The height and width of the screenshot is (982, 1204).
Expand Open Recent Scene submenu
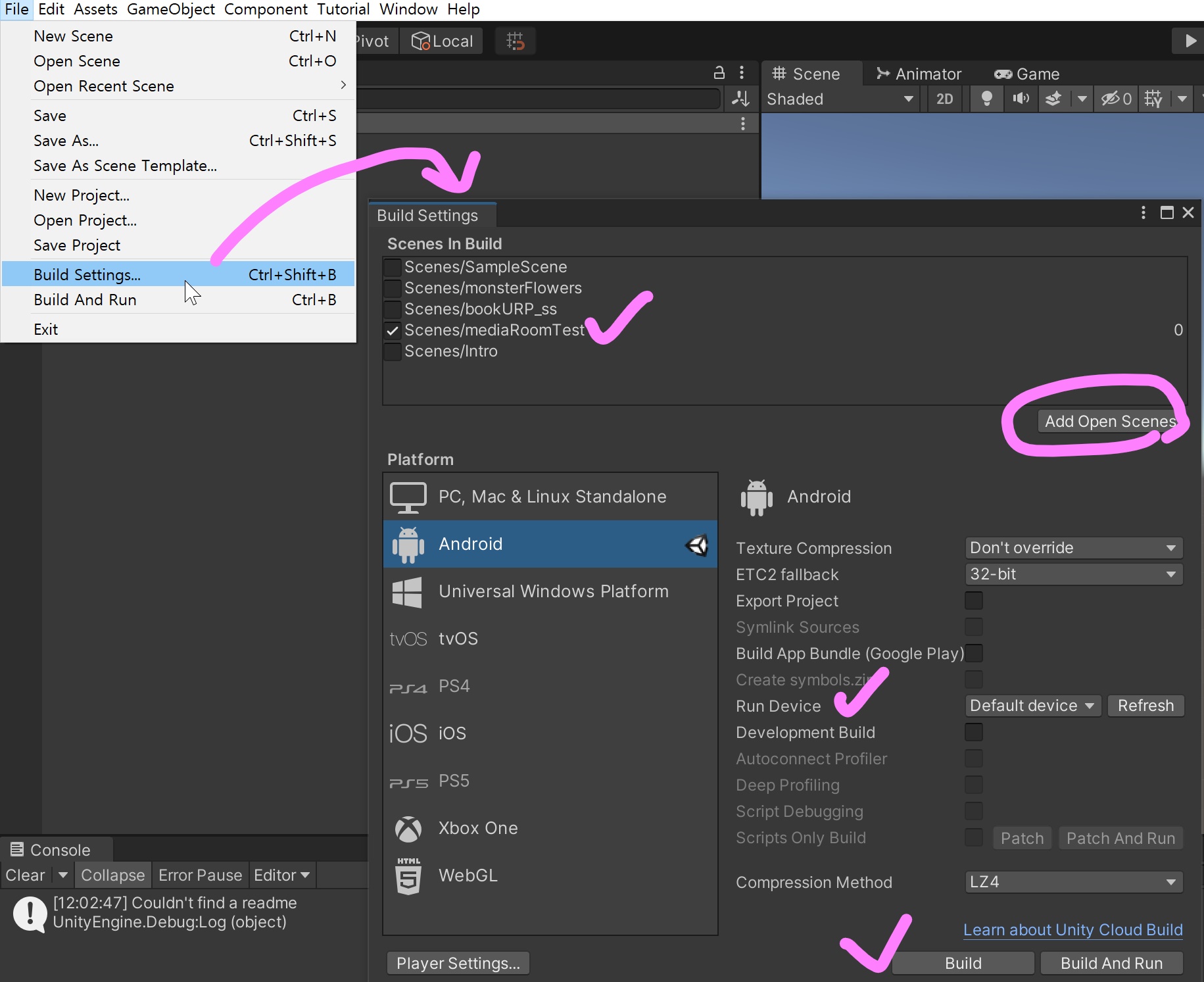point(178,86)
